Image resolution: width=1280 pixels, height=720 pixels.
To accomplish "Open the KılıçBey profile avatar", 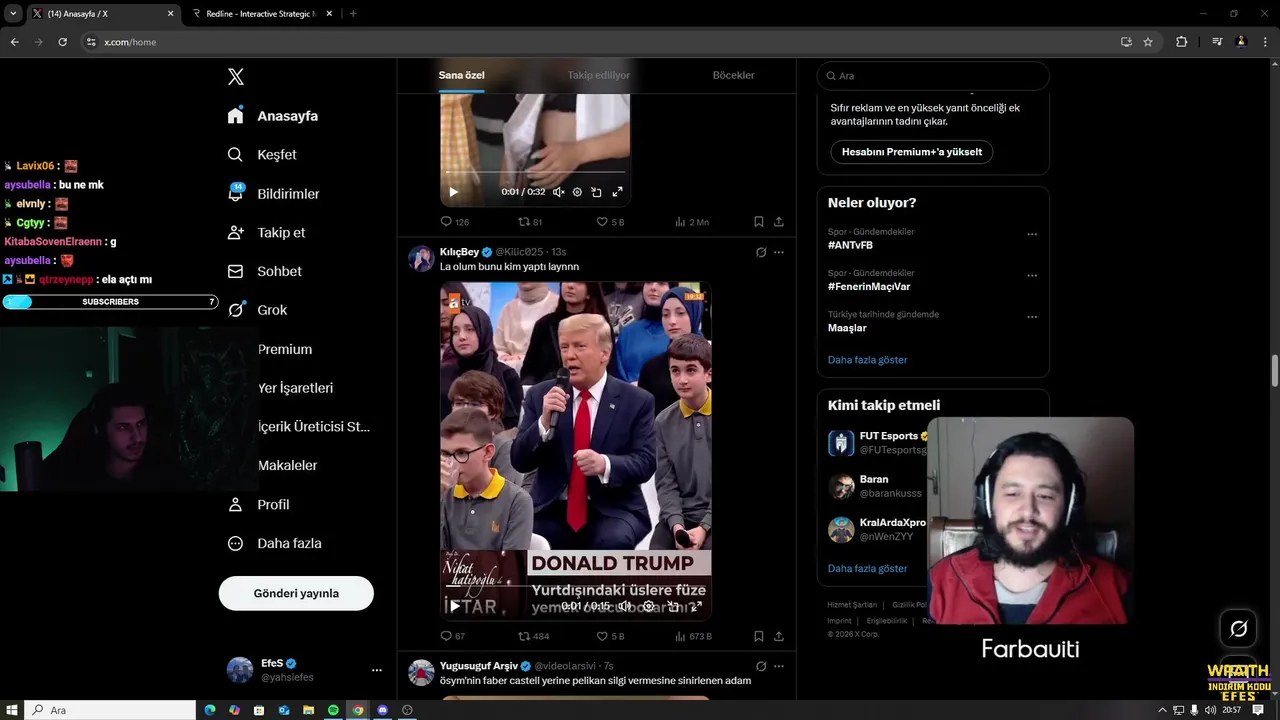I will click(x=421, y=258).
